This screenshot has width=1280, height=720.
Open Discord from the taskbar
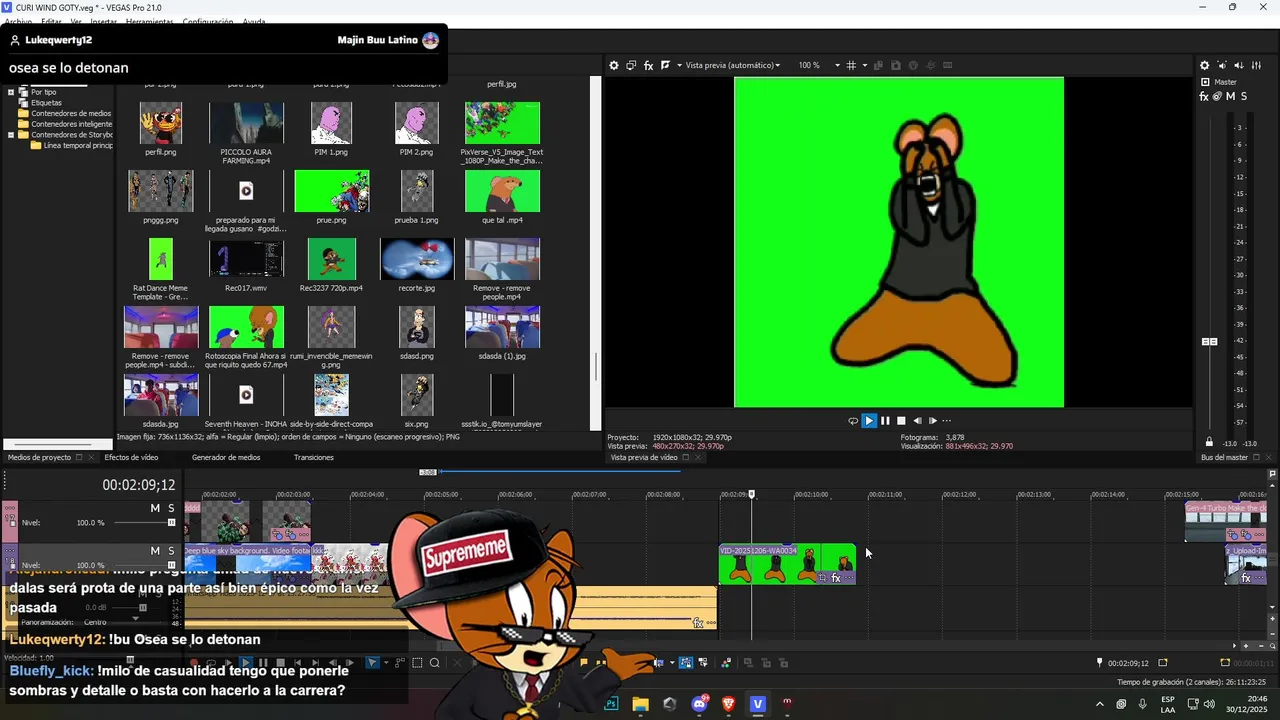point(699,704)
